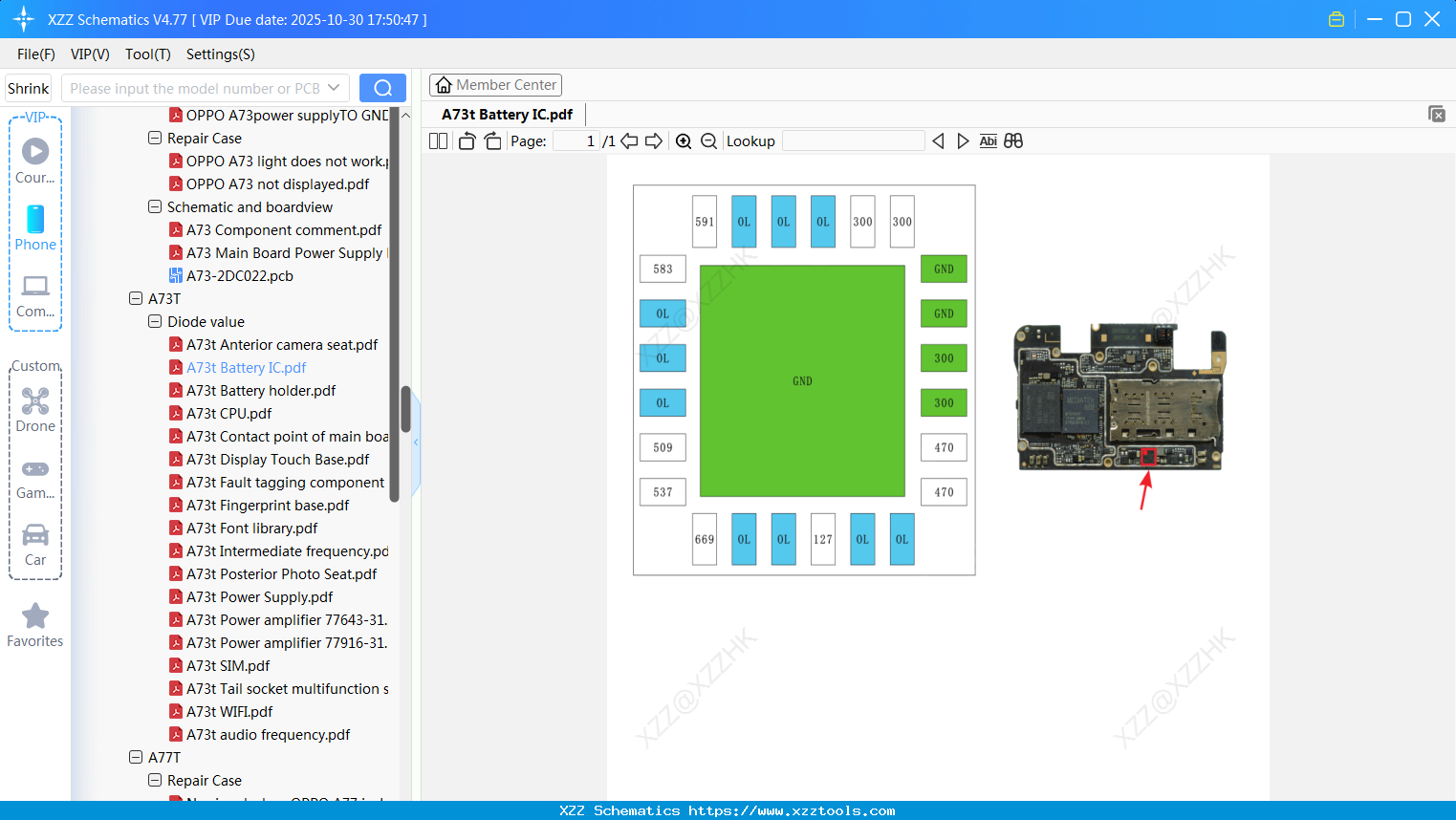Screen dimensions: 1456x820
Task: Toggle the Abi match whole word option
Action: pyautogui.click(x=988, y=141)
